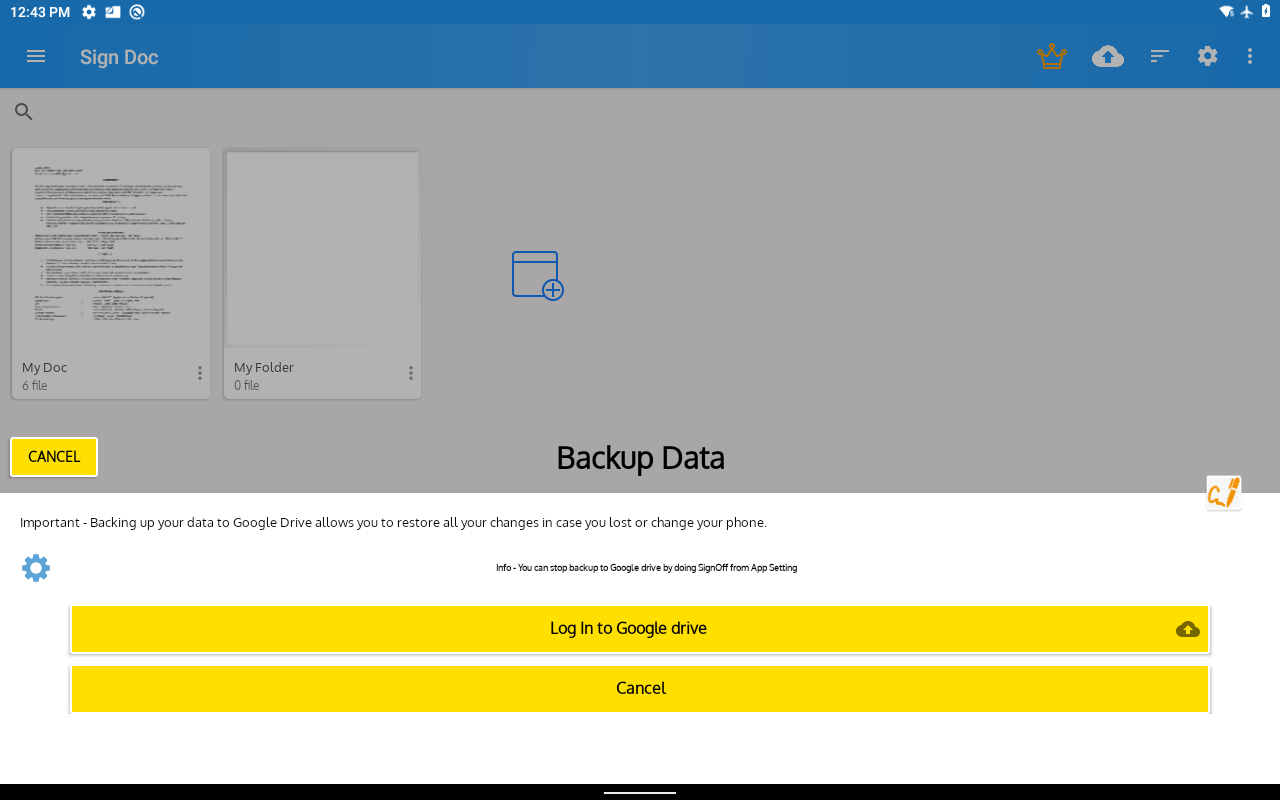Tap the search magnifier icon

24,112
